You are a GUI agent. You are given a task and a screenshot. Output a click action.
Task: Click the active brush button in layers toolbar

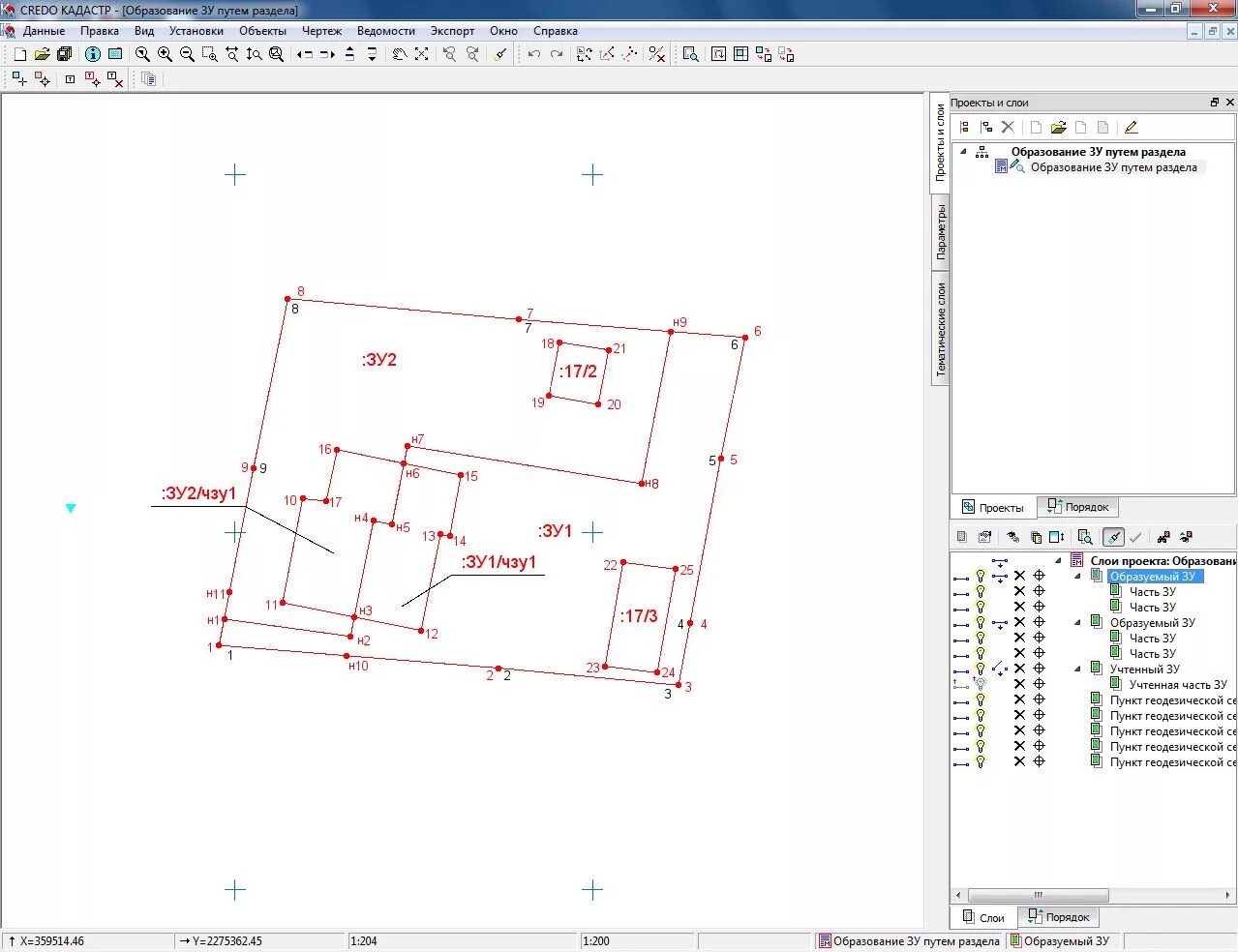tap(1113, 537)
